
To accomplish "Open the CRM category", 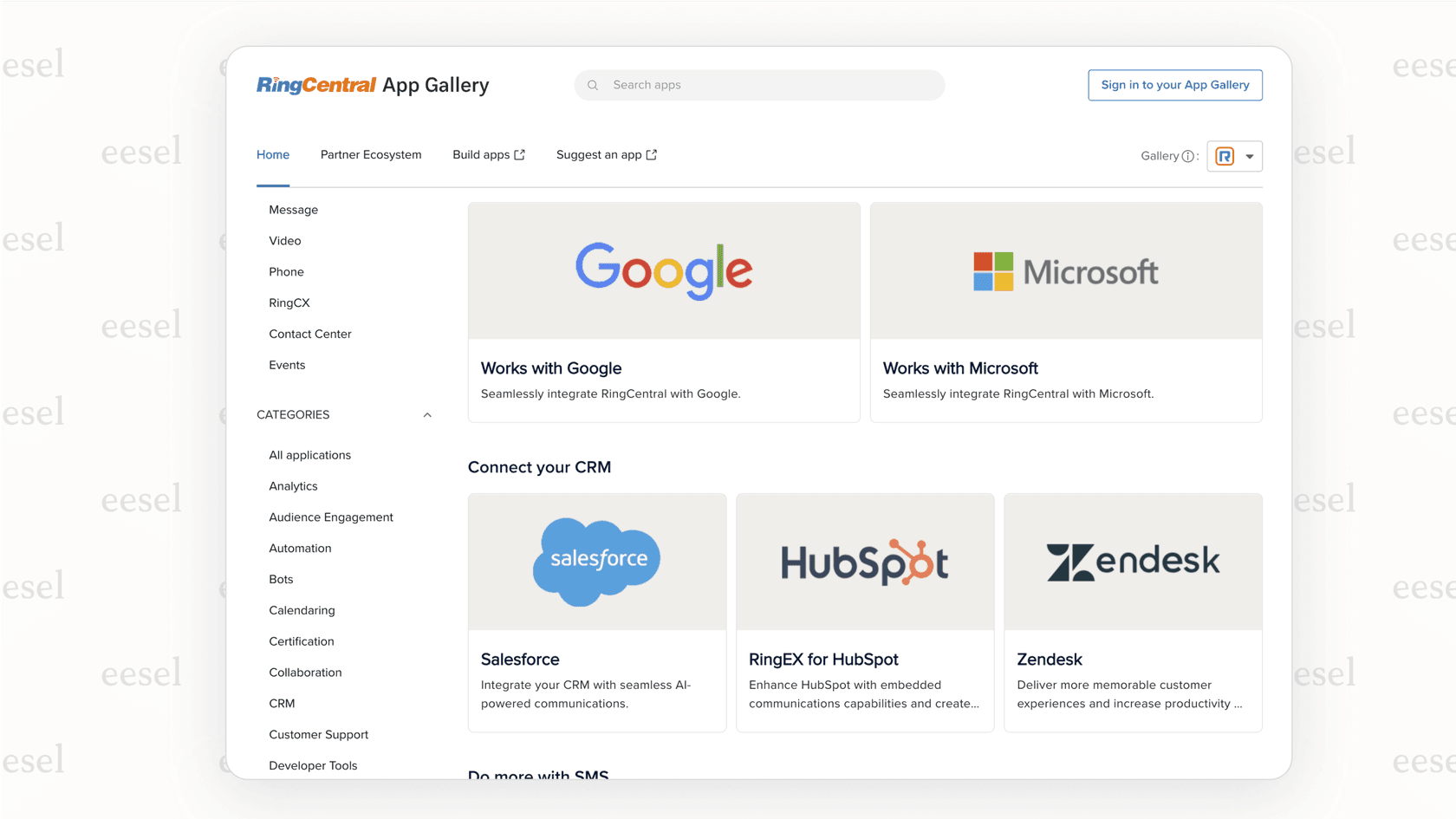I will click(282, 703).
